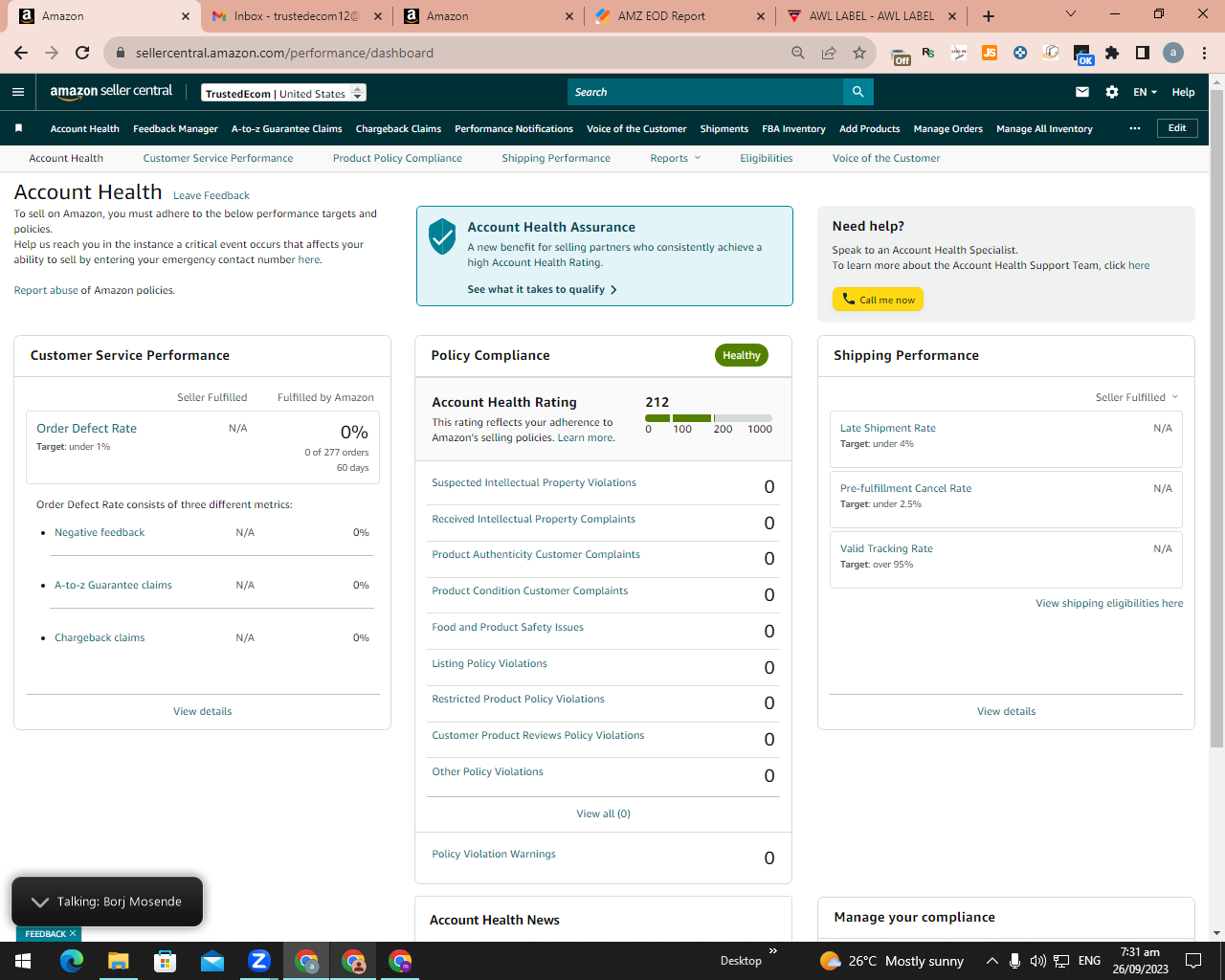Open the browser side panel icon
This screenshot has width=1225, height=980.
click(1143, 53)
